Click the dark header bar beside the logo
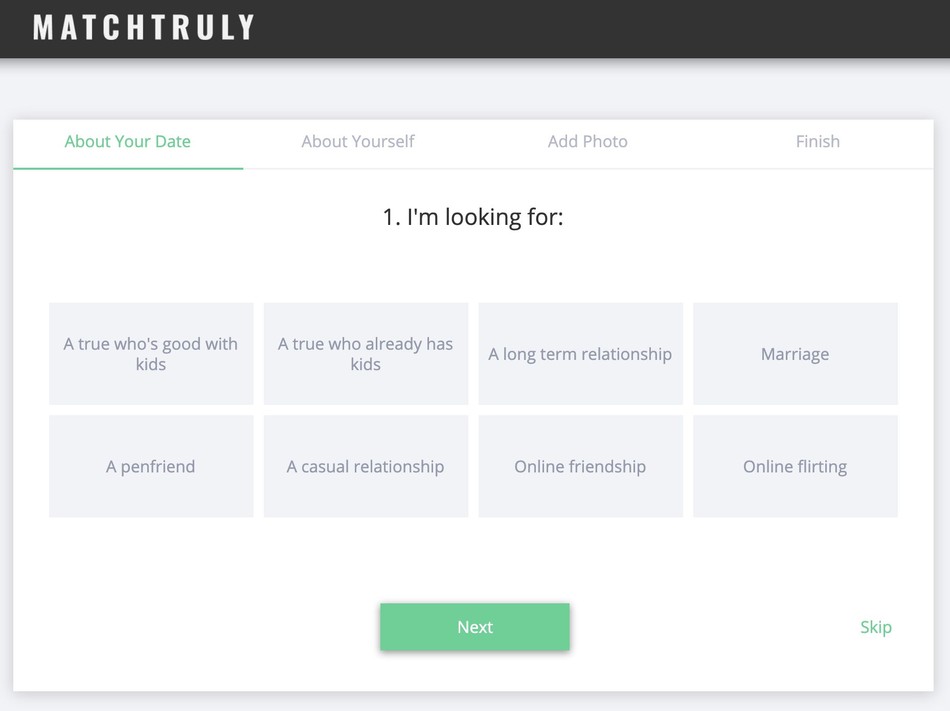The width and height of the screenshot is (950, 711). pyautogui.click(x=600, y=28)
